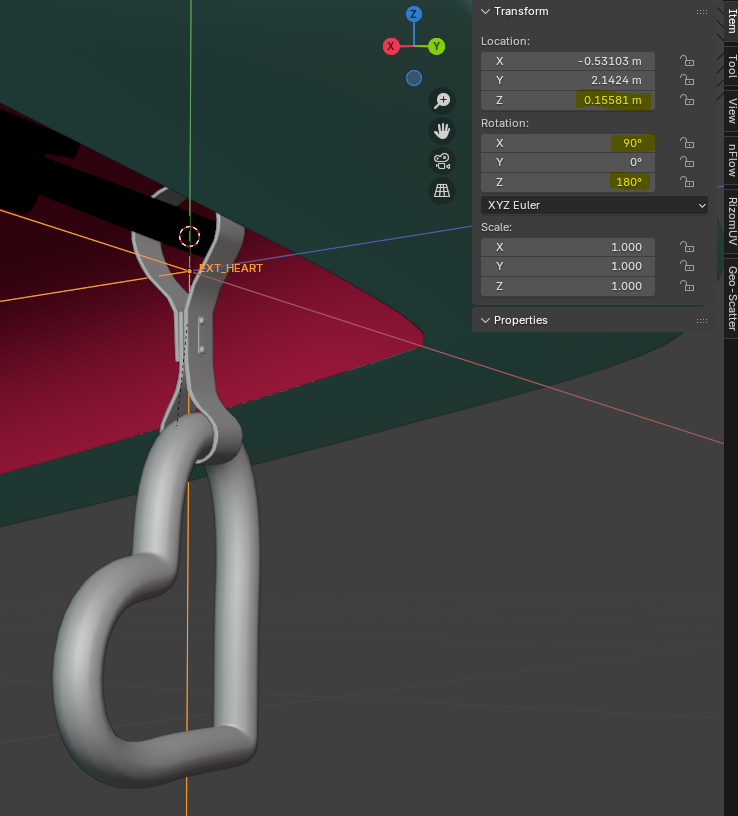Screen dimensions: 738x816
Task: Click the pan hand viewport icon
Action: (442, 130)
